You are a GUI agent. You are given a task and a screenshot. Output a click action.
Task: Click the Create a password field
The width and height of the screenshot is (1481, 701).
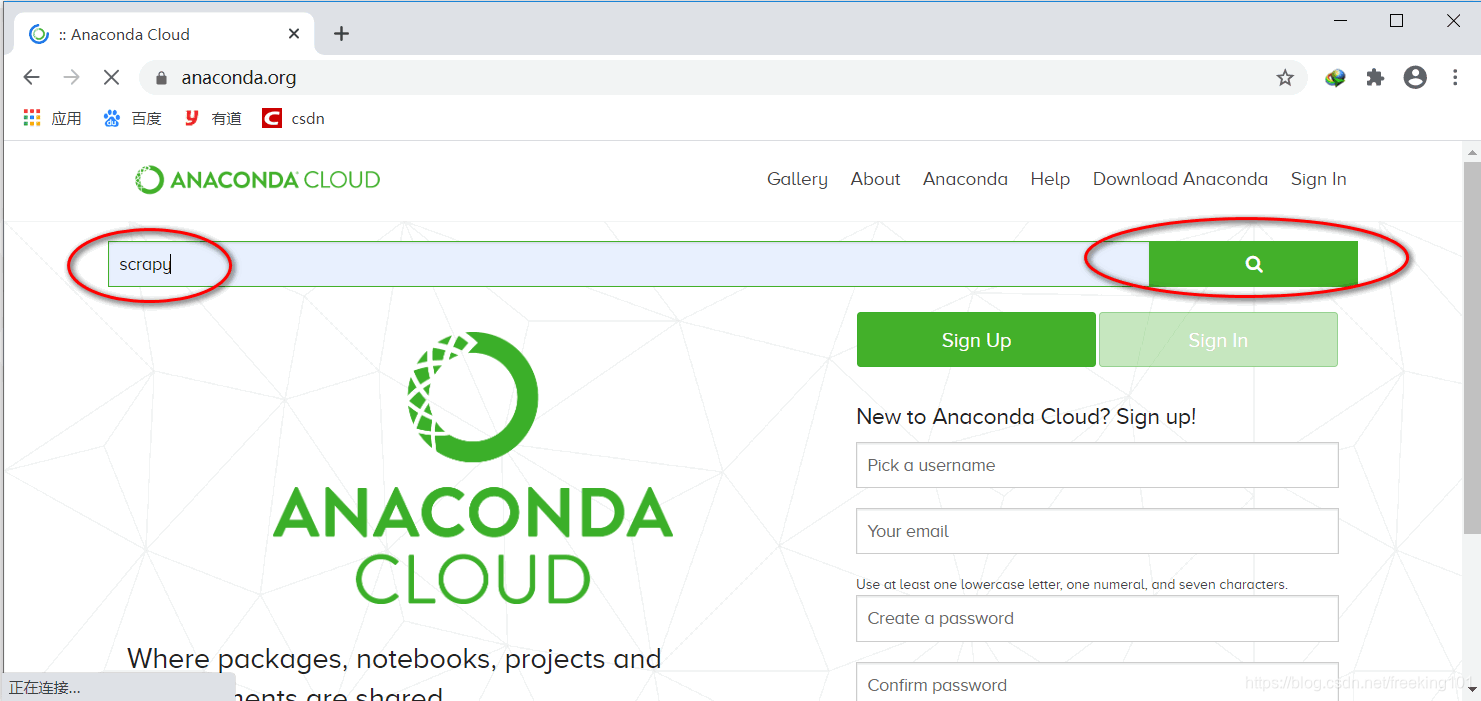[1097, 618]
